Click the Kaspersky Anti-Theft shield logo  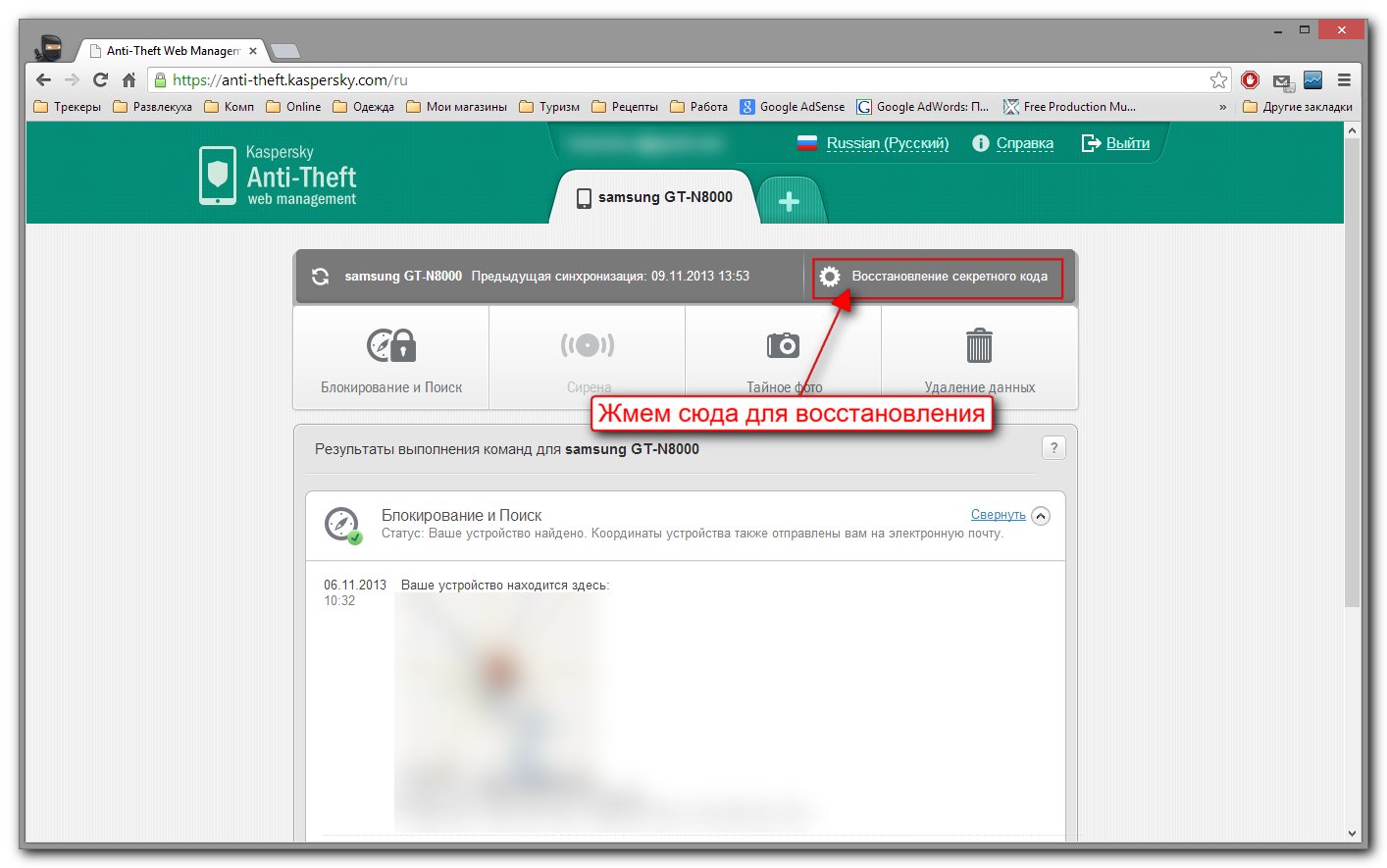pyautogui.click(x=218, y=176)
